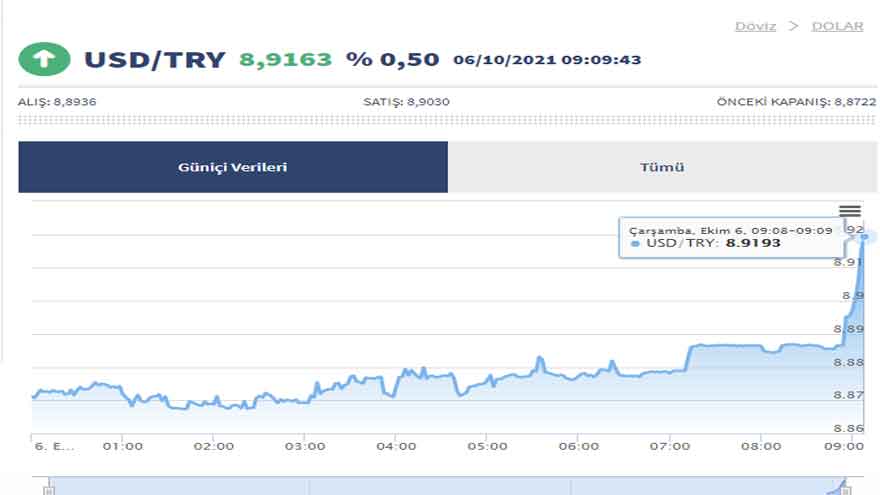Click the 09:00 x-axis label
Viewport: 880px width, 495px height.
pos(844,446)
